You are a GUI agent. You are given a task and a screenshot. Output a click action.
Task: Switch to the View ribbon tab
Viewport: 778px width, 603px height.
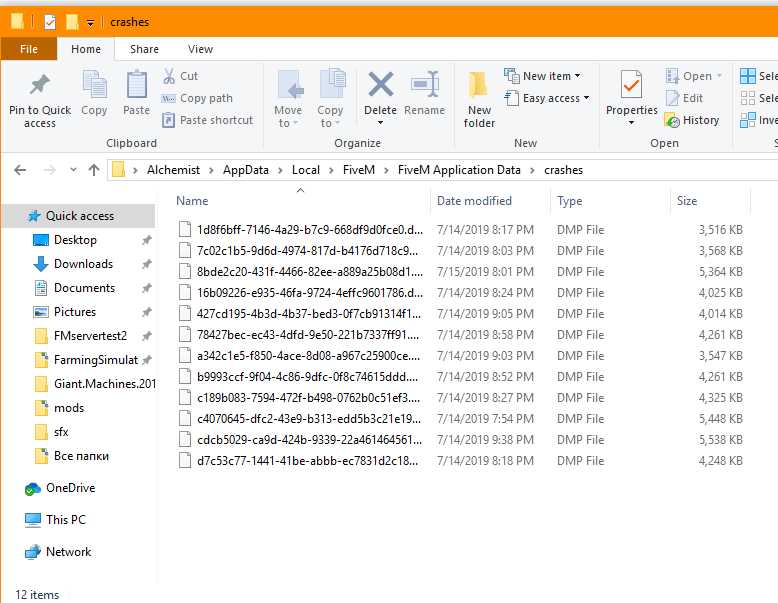pos(200,49)
